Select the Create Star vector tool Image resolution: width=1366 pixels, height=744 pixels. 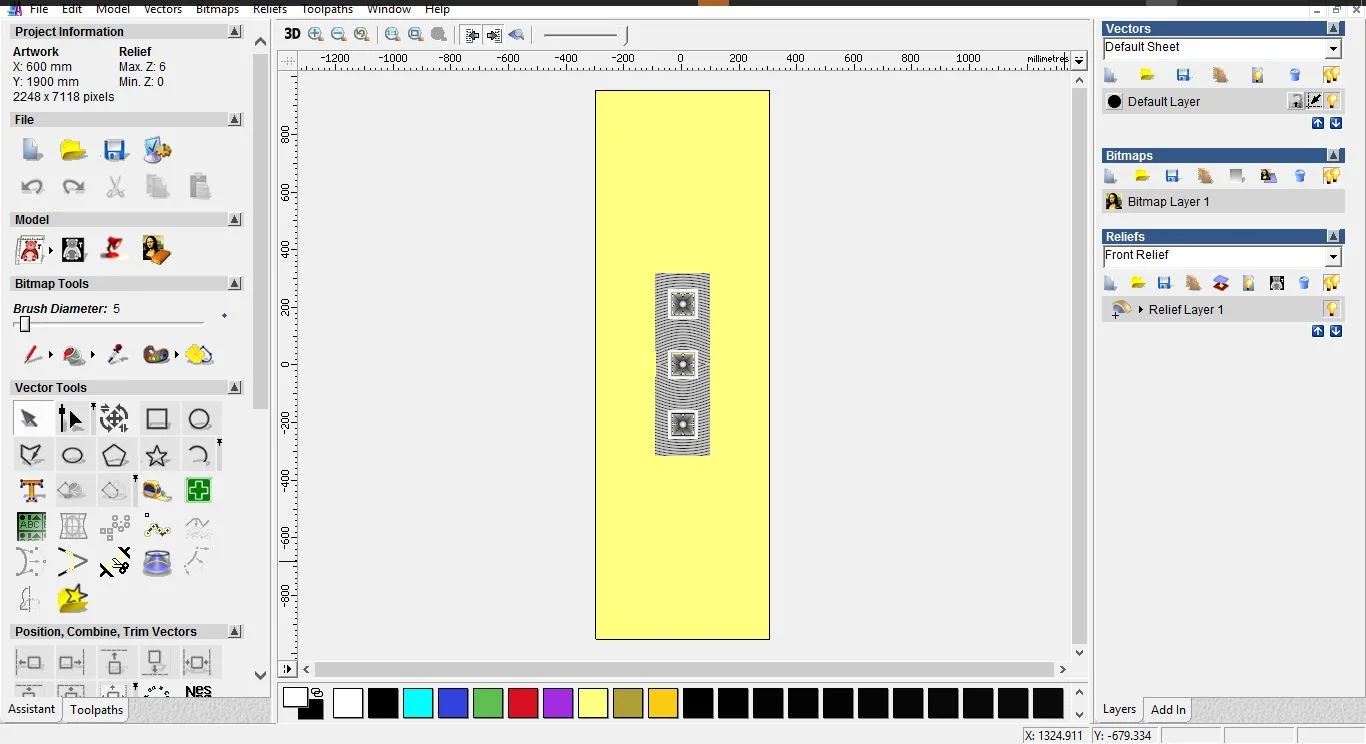coord(157,456)
